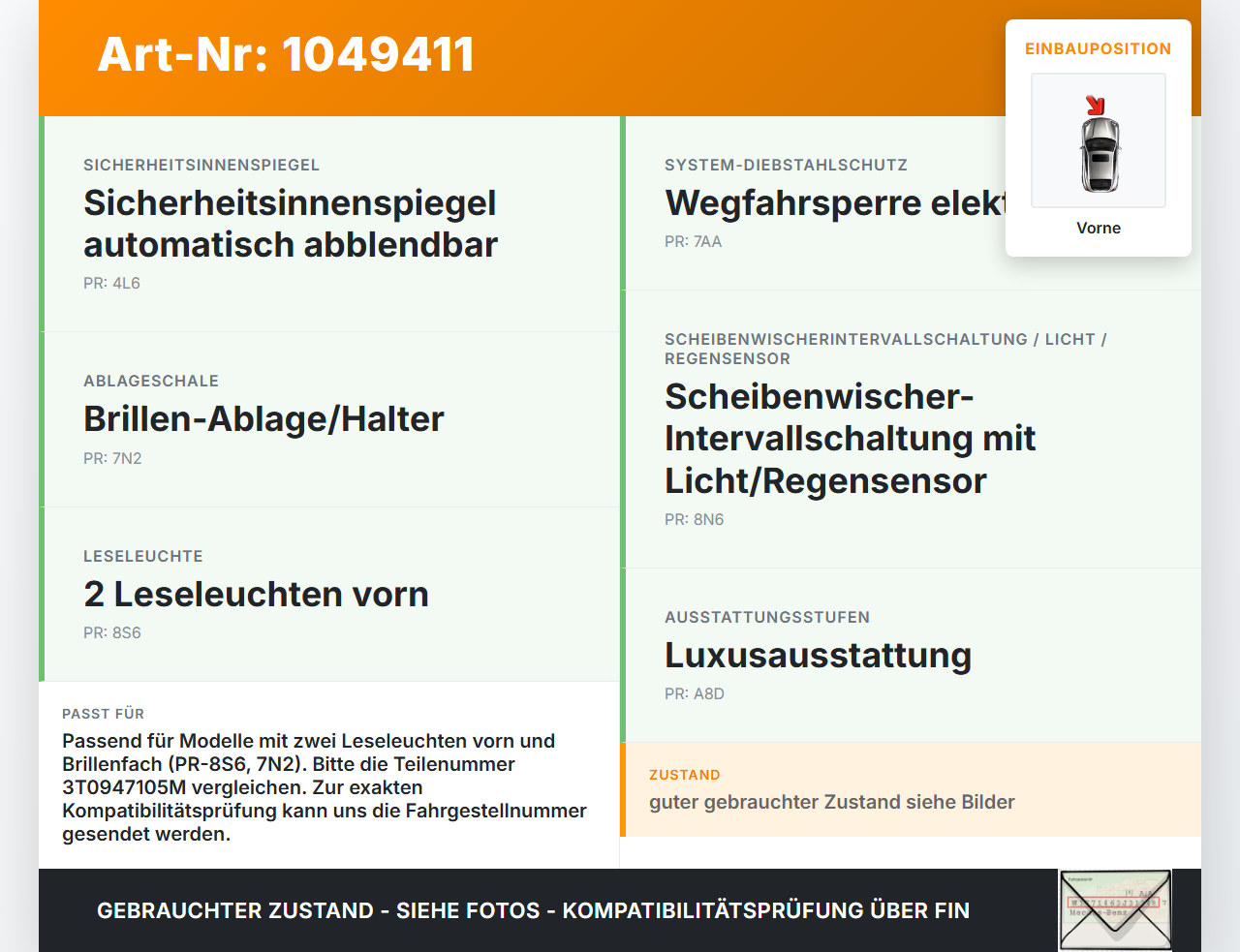1240x952 pixels.
Task: Click the car installation position image
Action: pyautogui.click(x=1099, y=140)
